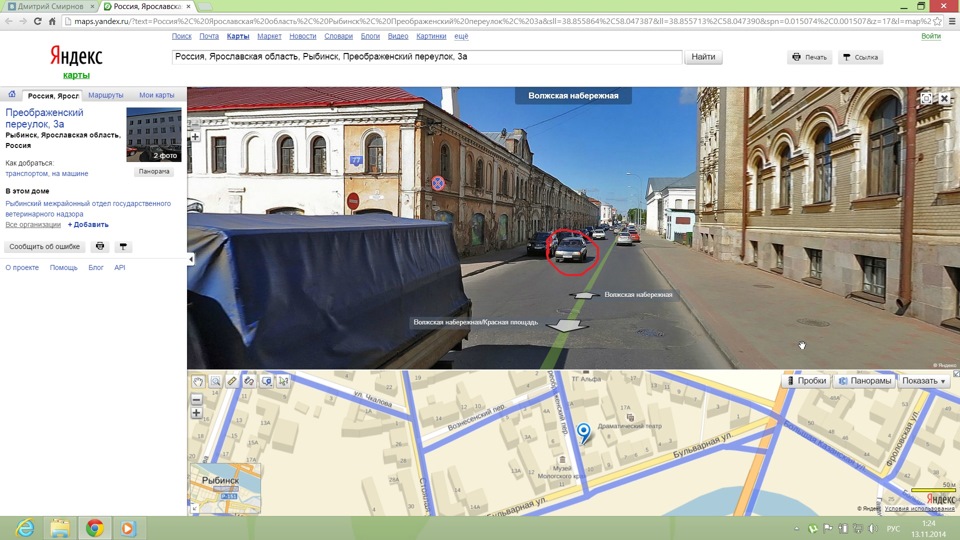Image resolution: width=960 pixels, height=540 pixels.
Task: Switch to the Мои карты tab
Action: [157, 95]
